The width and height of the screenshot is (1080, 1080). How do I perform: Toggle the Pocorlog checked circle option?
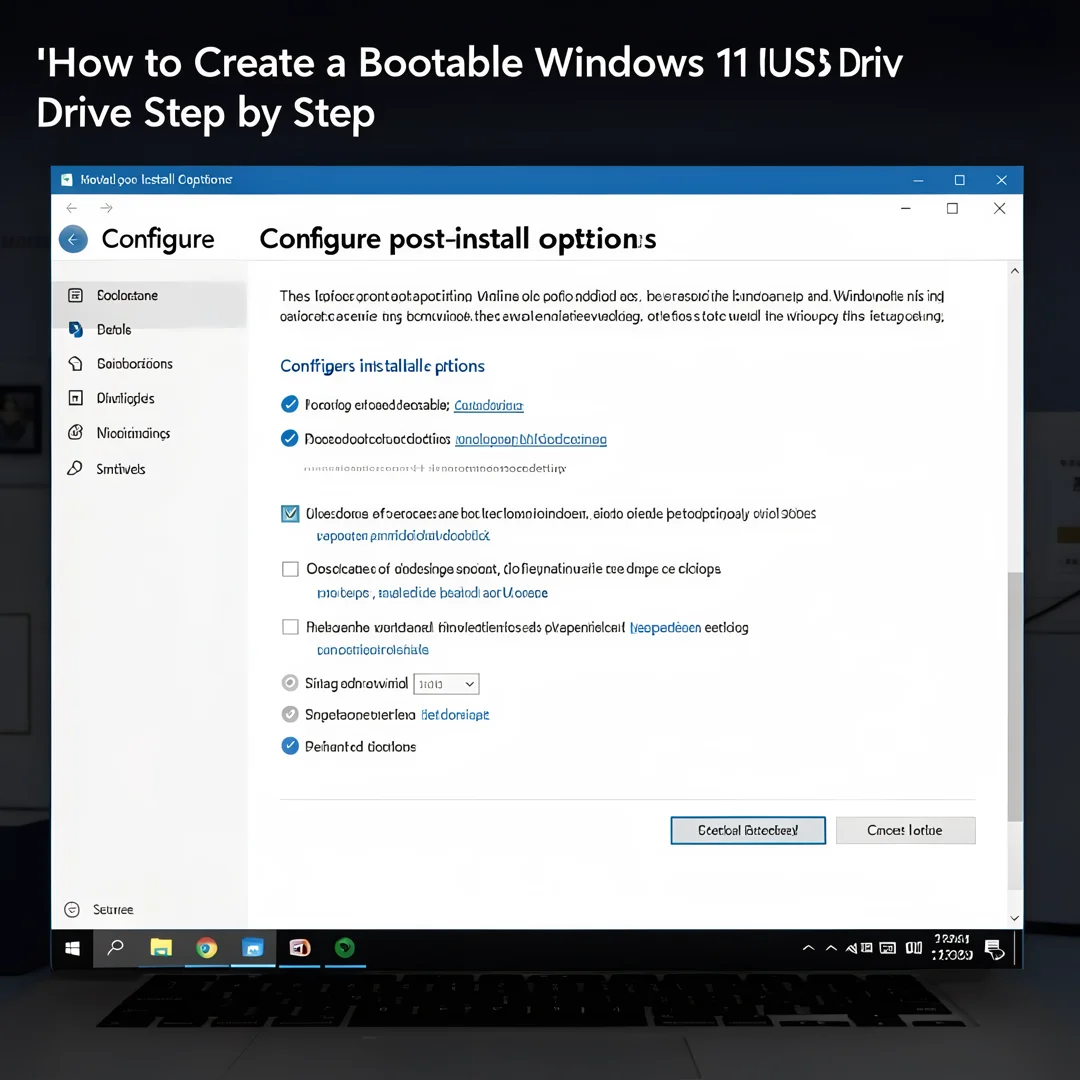pos(290,404)
